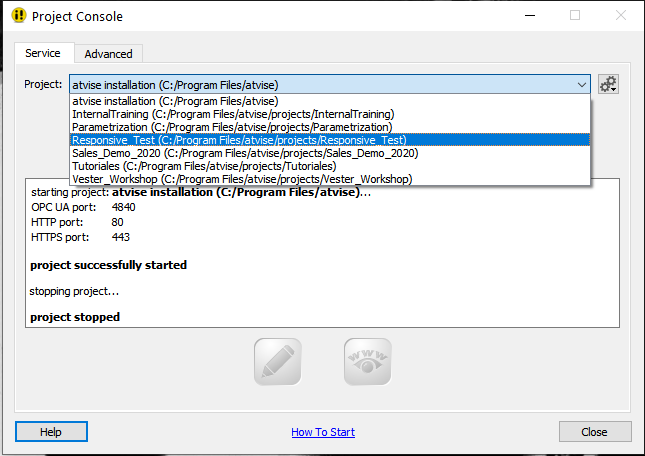Click the Project Console title text
The height and width of the screenshot is (456, 645).
(77, 16)
